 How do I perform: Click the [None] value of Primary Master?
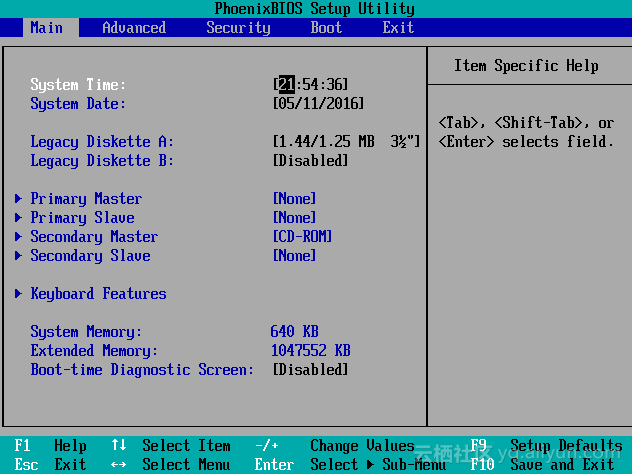click(x=295, y=198)
